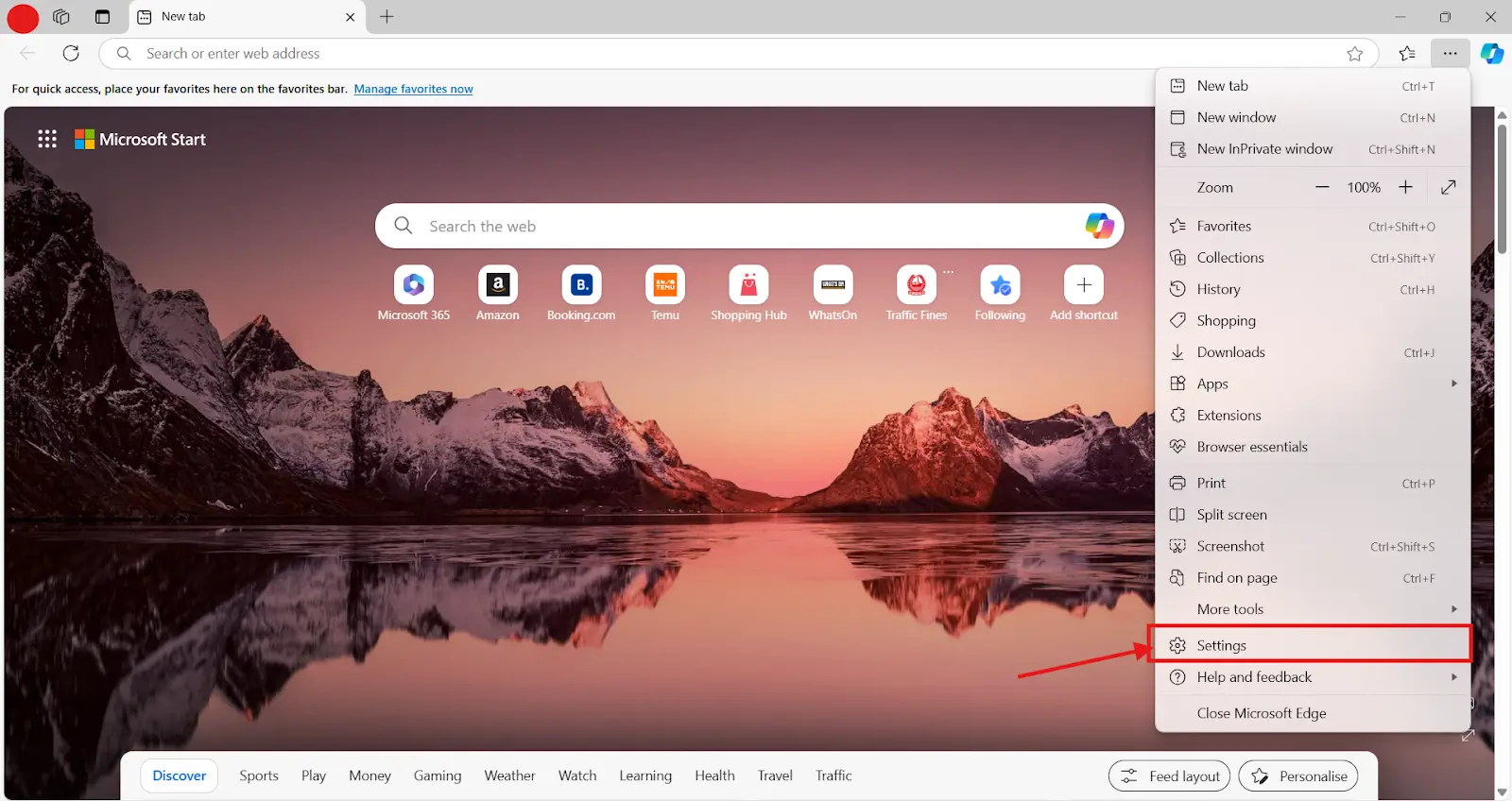This screenshot has height=801, width=1512.
Task: Open the Microsoft Start apps grid launcher
Action: tap(47, 140)
